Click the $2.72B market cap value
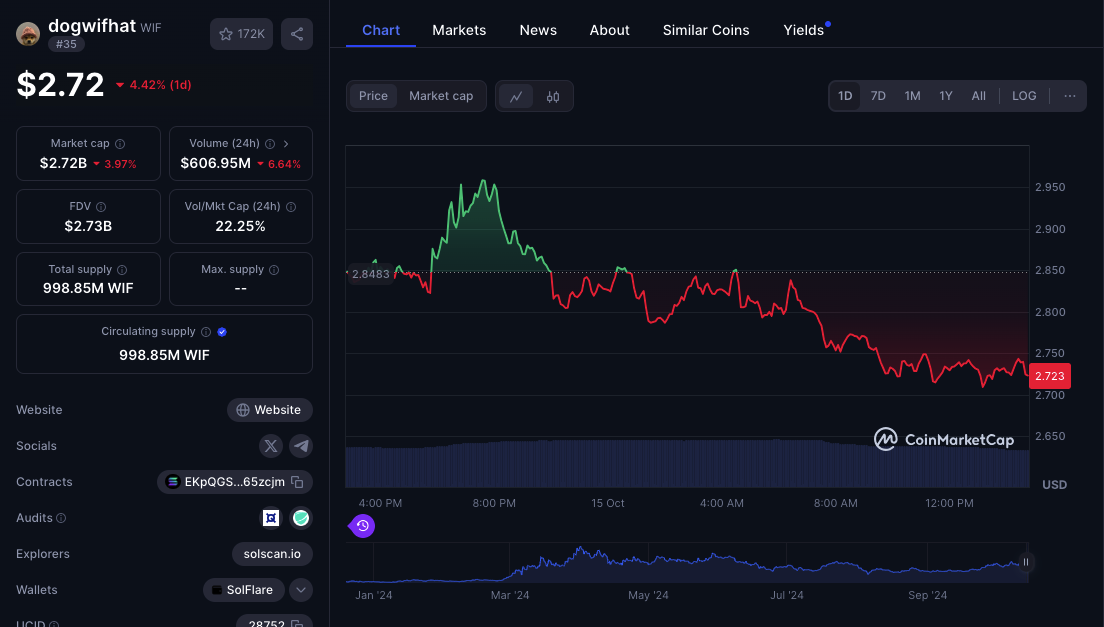Screen dimensions: 1104x627 pyautogui.click(x=63, y=163)
